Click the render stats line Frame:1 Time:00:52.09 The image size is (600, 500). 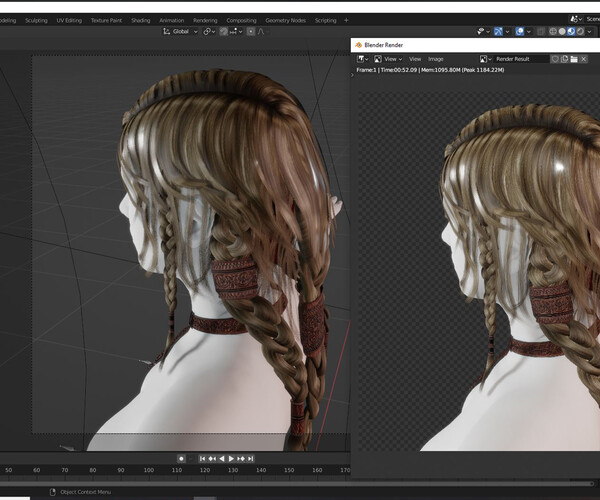(x=430, y=70)
